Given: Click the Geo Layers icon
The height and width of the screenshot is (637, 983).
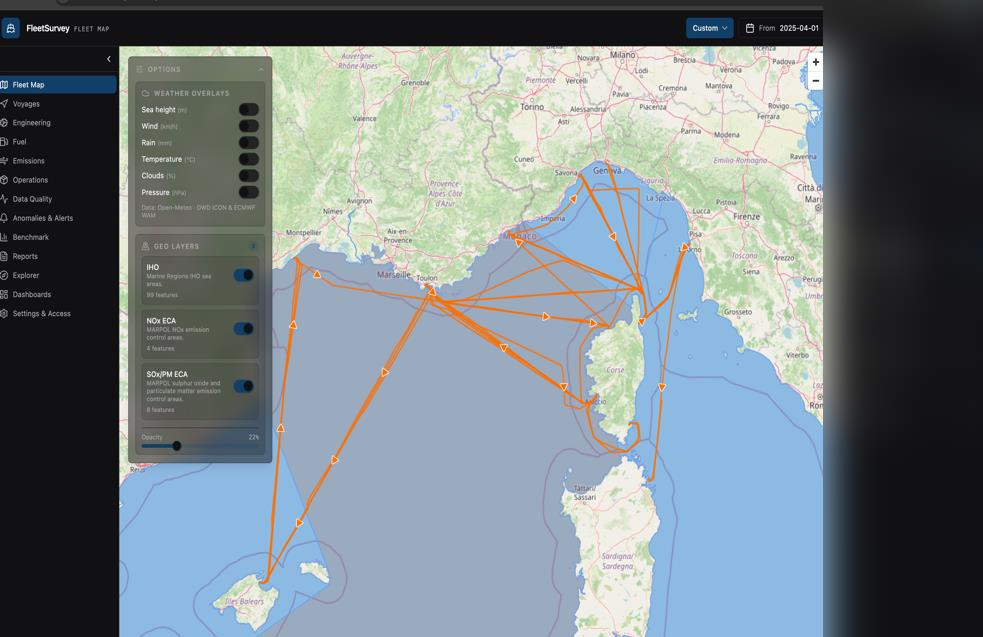Looking at the screenshot, I should (145, 246).
